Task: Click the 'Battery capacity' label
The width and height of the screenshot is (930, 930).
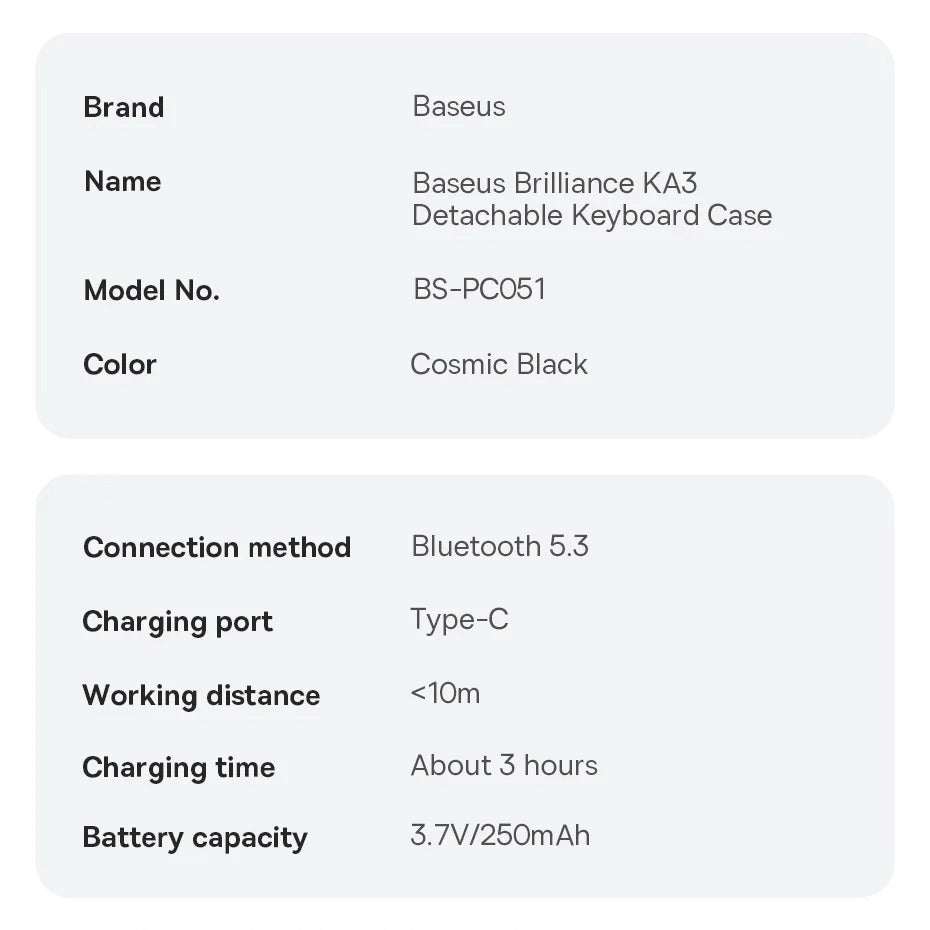Action: pyautogui.click(x=195, y=837)
